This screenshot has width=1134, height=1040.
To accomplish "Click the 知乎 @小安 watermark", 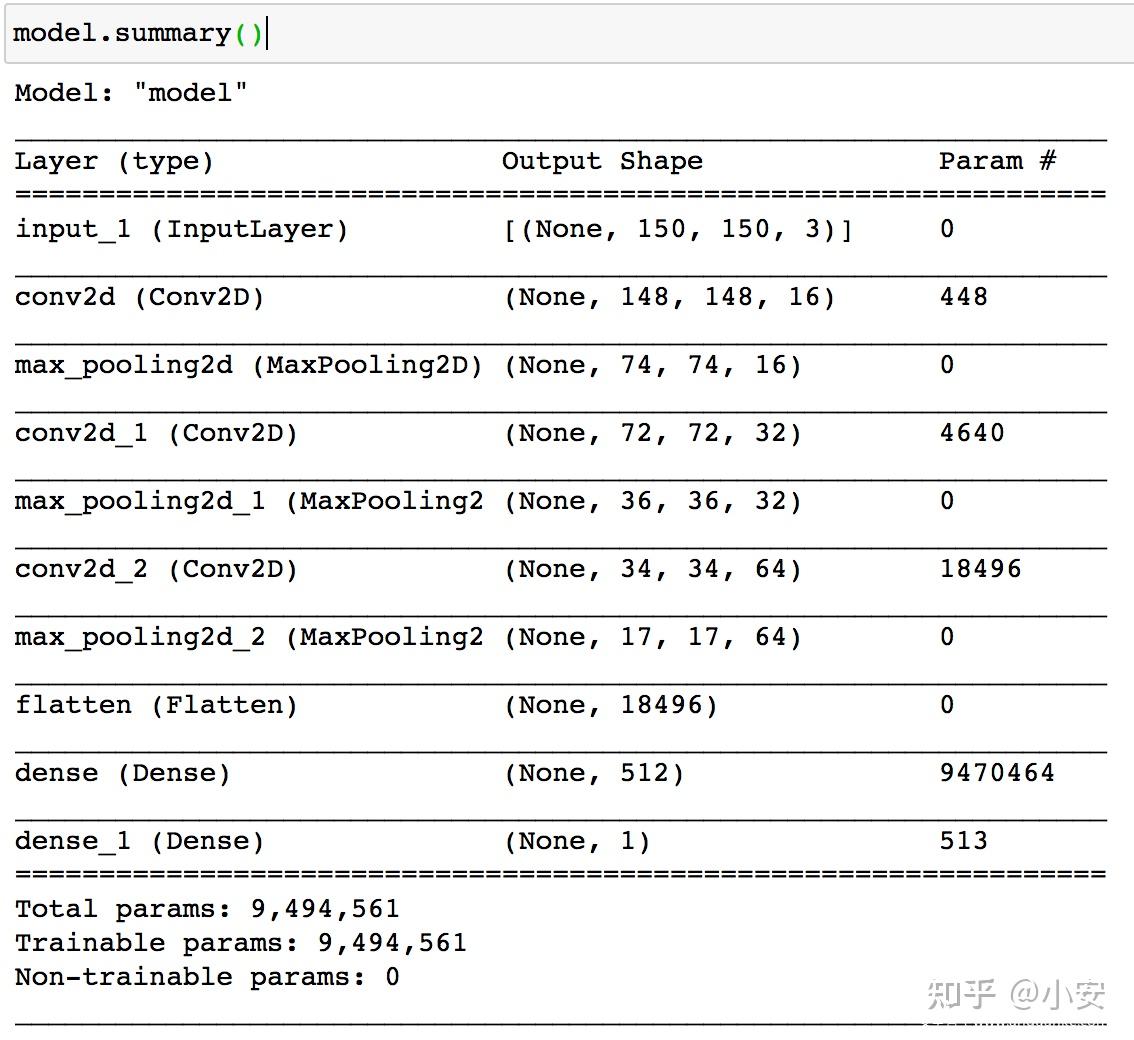I will (1016, 994).
